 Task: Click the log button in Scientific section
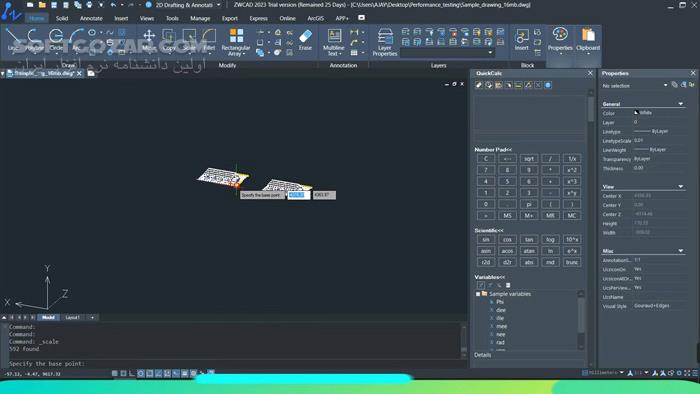pyautogui.click(x=550, y=240)
